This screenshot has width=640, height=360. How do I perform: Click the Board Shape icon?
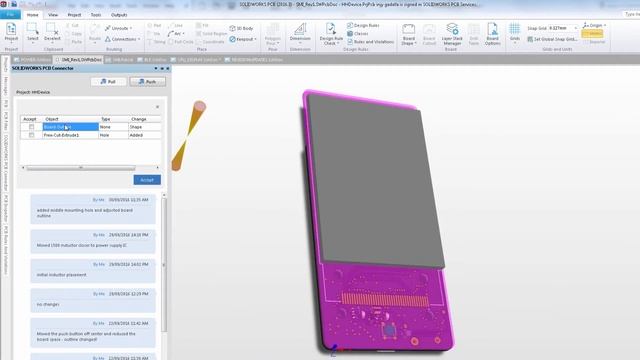[x=408, y=29]
